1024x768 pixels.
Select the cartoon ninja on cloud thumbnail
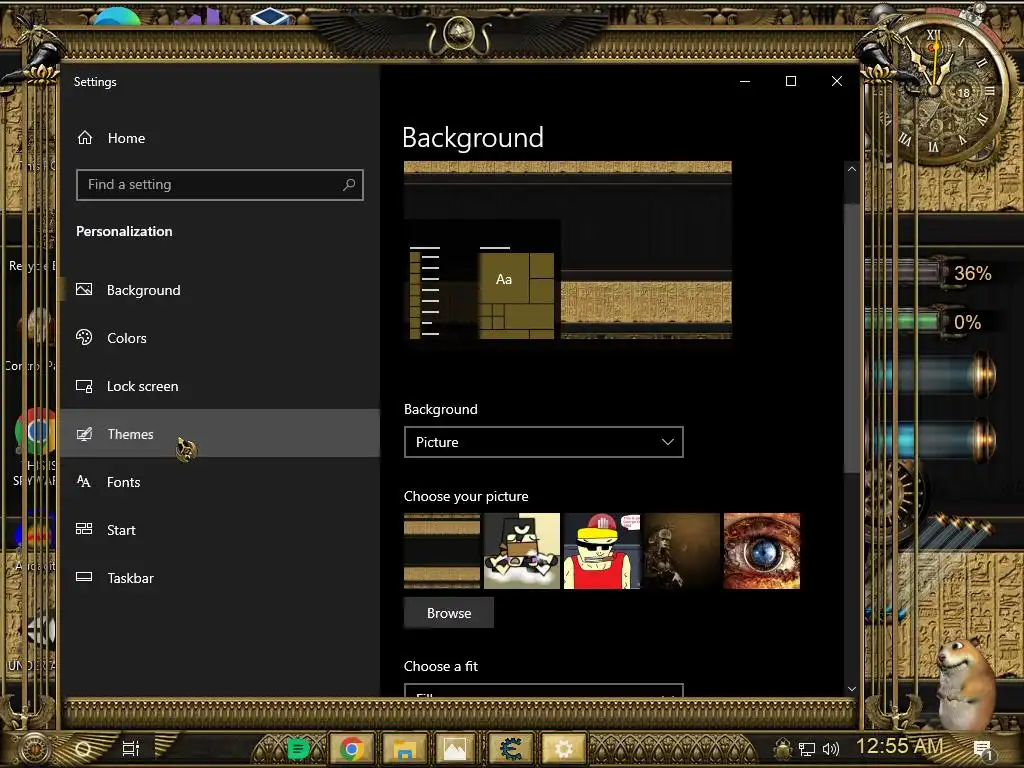coord(522,551)
